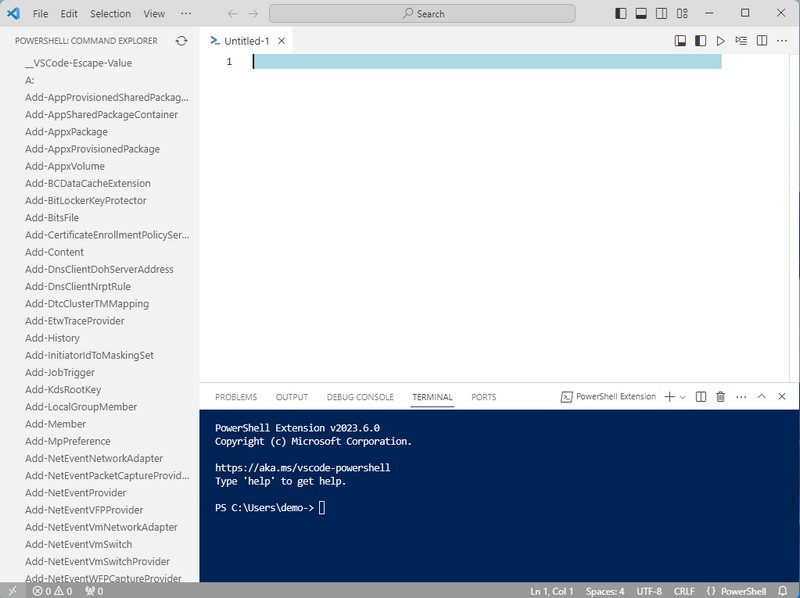This screenshot has width=800, height=598.
Task: Run the PowerShell script with play icon
Action: 720,41
